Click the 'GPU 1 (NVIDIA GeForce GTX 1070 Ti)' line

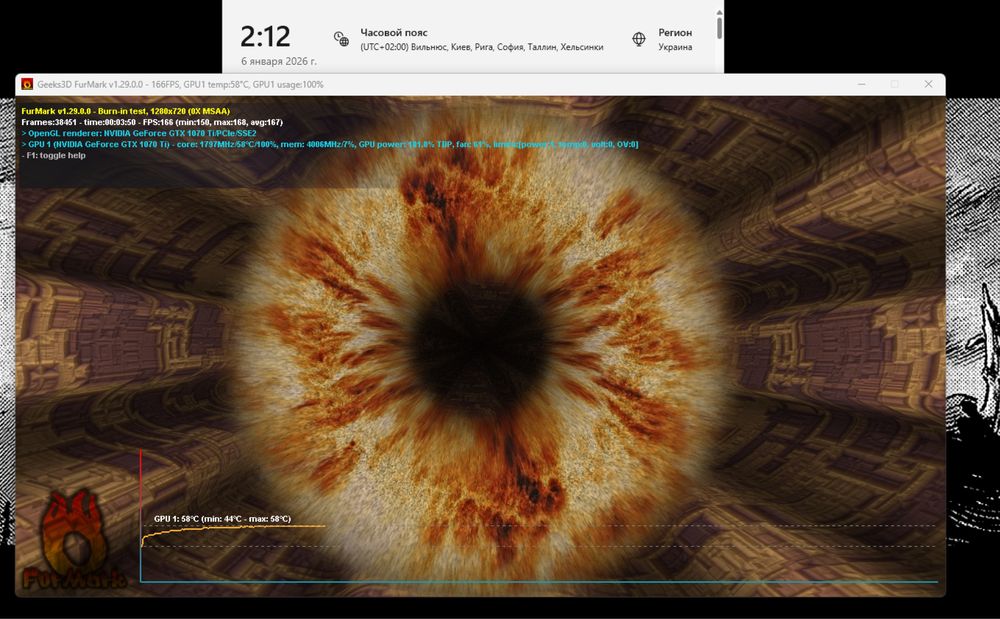pyautogui.click(x=330, y=144)
